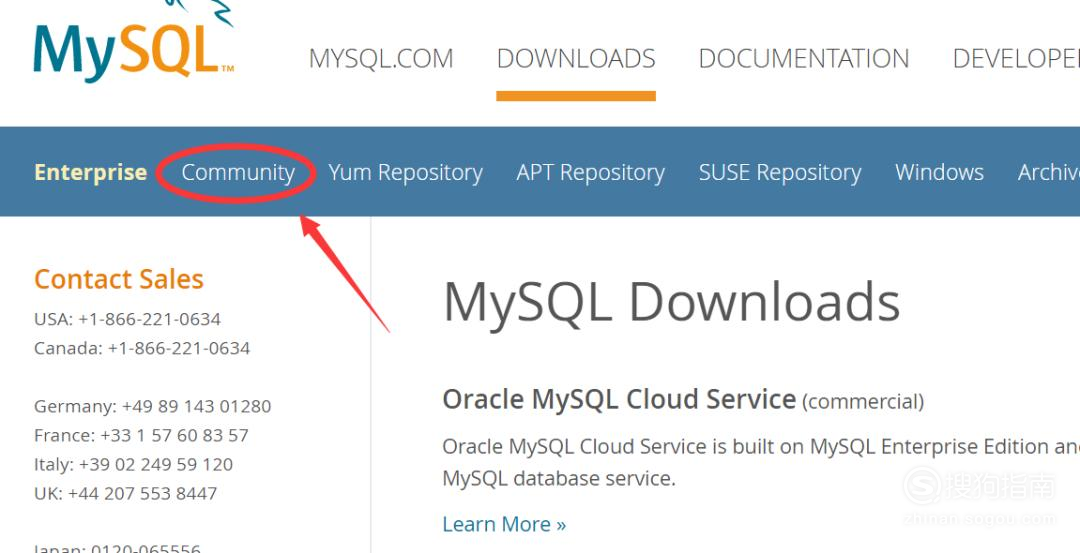Click the Germany: +49 89 143 01280 line
Image resolution: width=1080 pixels, height=553 pixels.
pos(152,406)
